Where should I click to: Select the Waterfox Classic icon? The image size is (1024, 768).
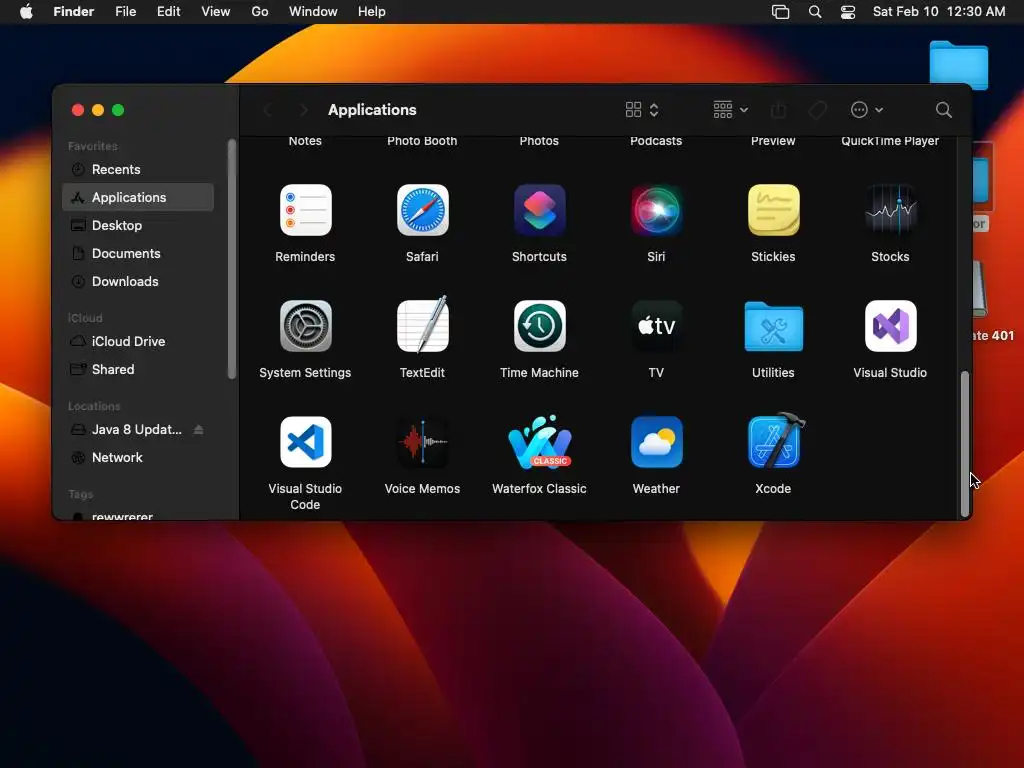539,442
